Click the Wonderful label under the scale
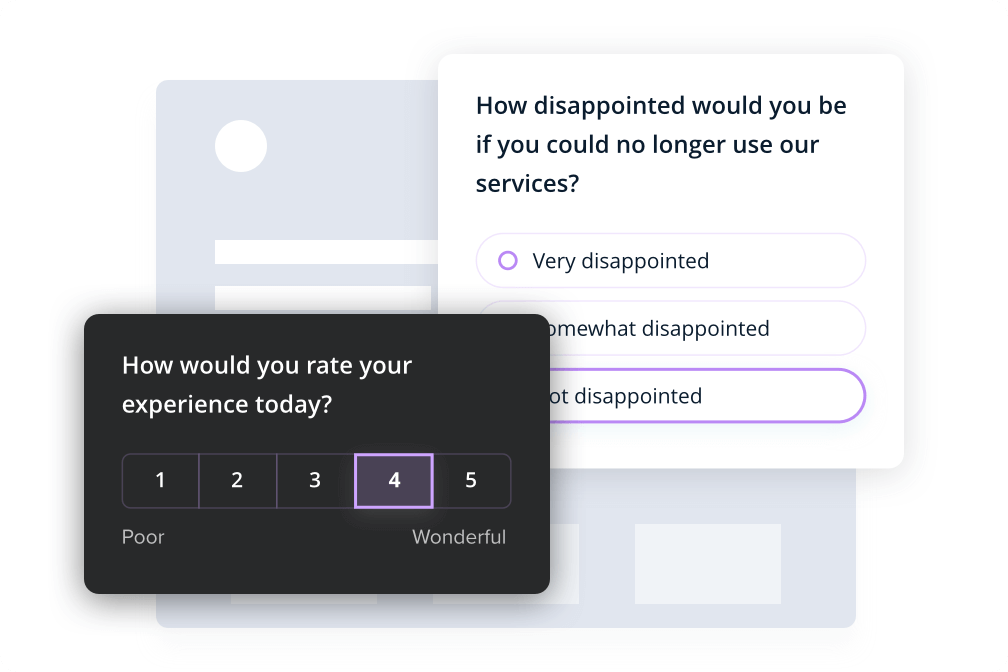Viewport: 1008px width, 672px height. [459, 537]
